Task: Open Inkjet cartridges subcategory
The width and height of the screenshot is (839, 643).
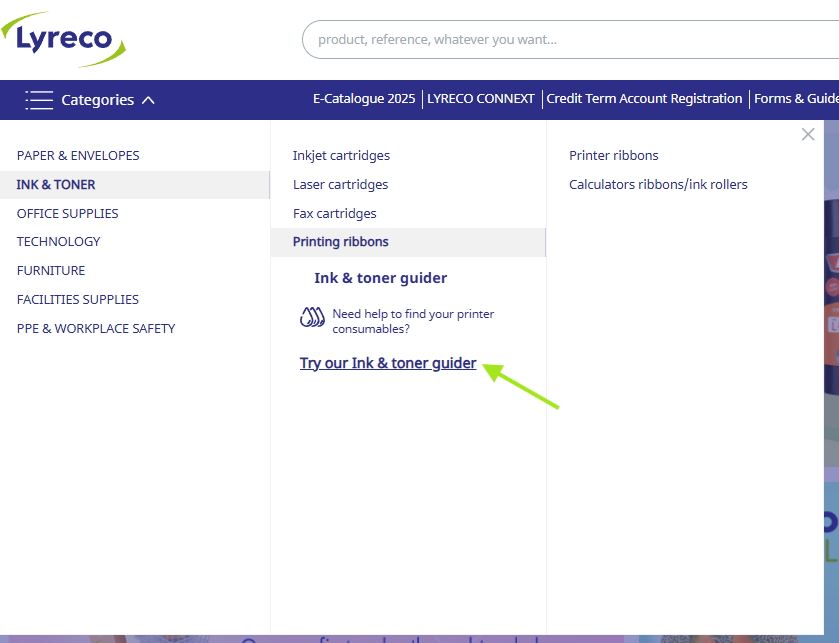Action: click(341, 156)
